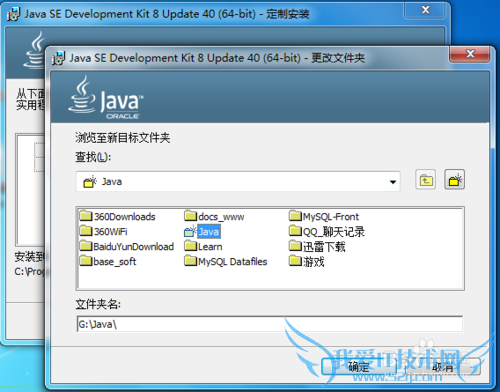Click the 迅雷下载 folder icon
Viewport: 500px width, 392px height.
click(295, 246)
